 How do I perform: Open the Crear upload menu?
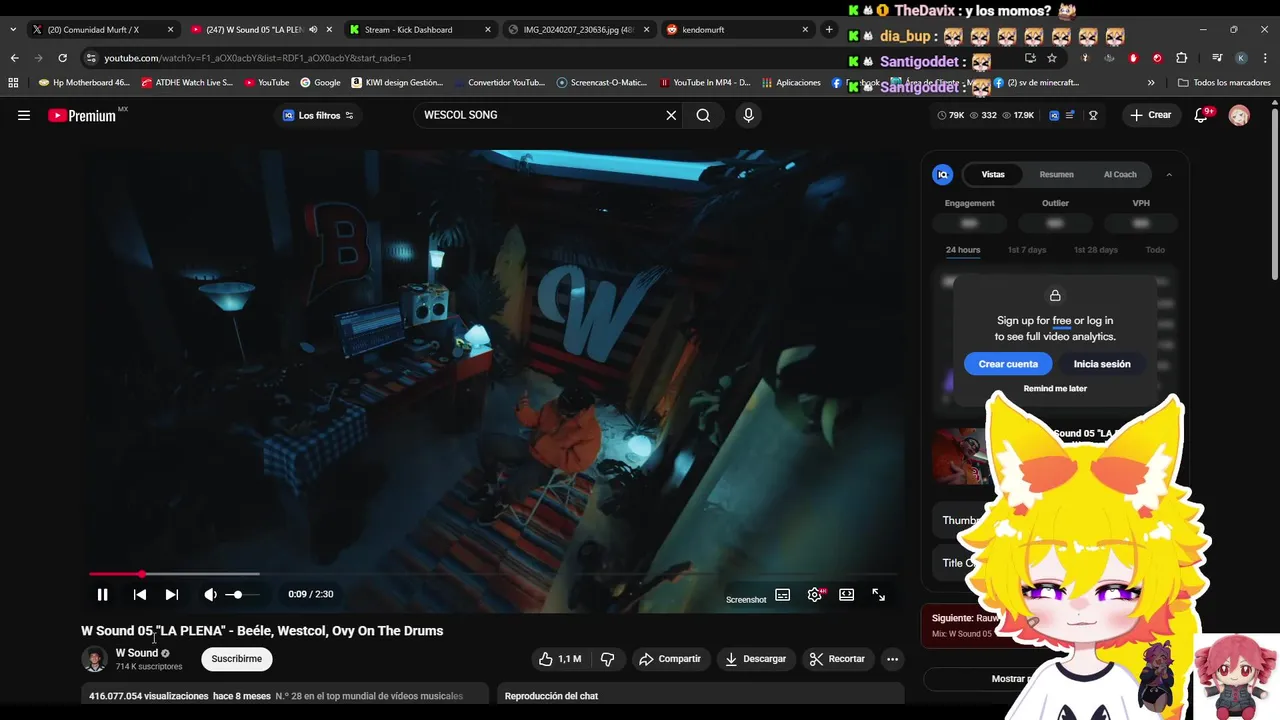coord(1150,115)
